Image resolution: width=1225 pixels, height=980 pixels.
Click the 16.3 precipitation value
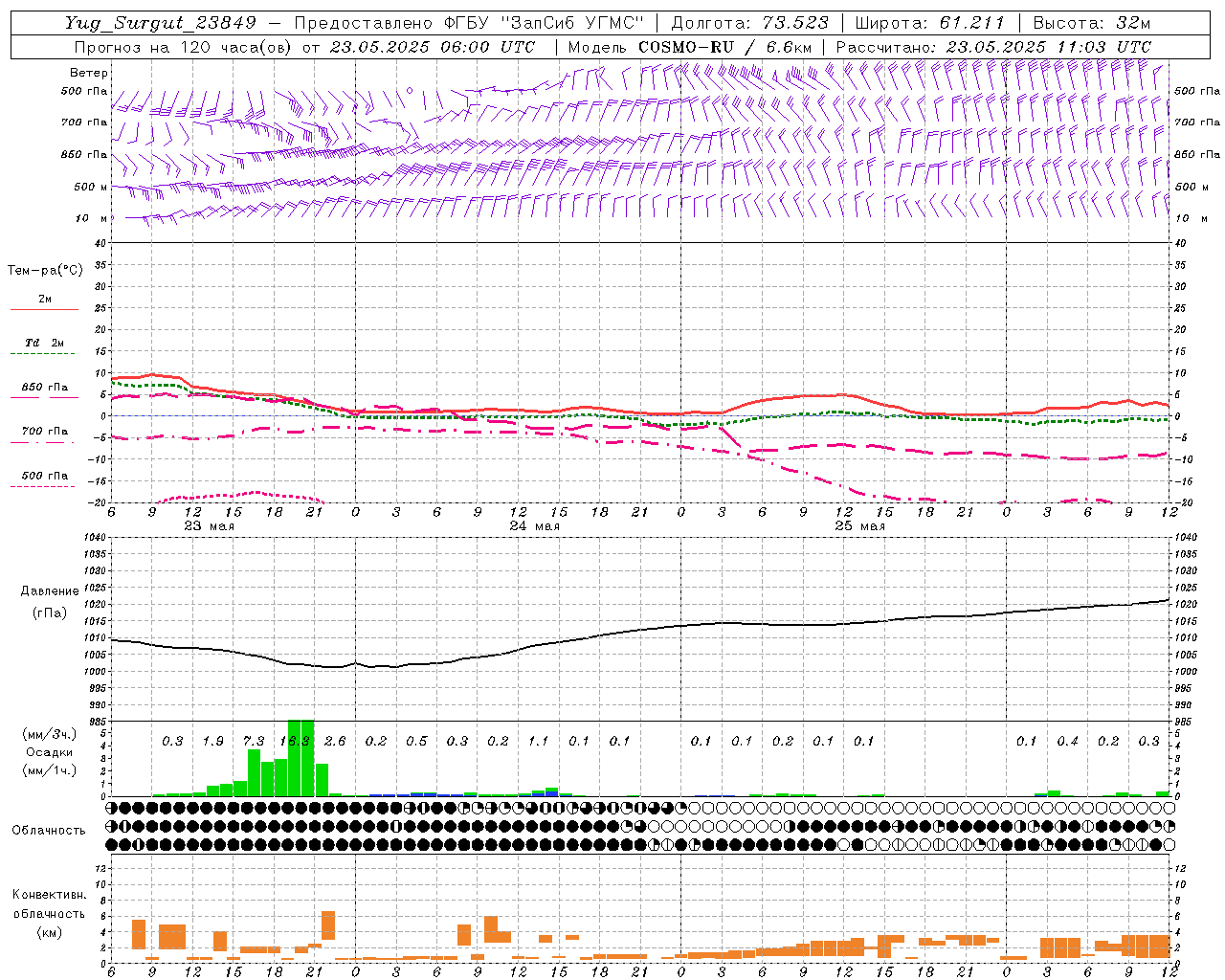pyautogui.click(x=295, y=742)
